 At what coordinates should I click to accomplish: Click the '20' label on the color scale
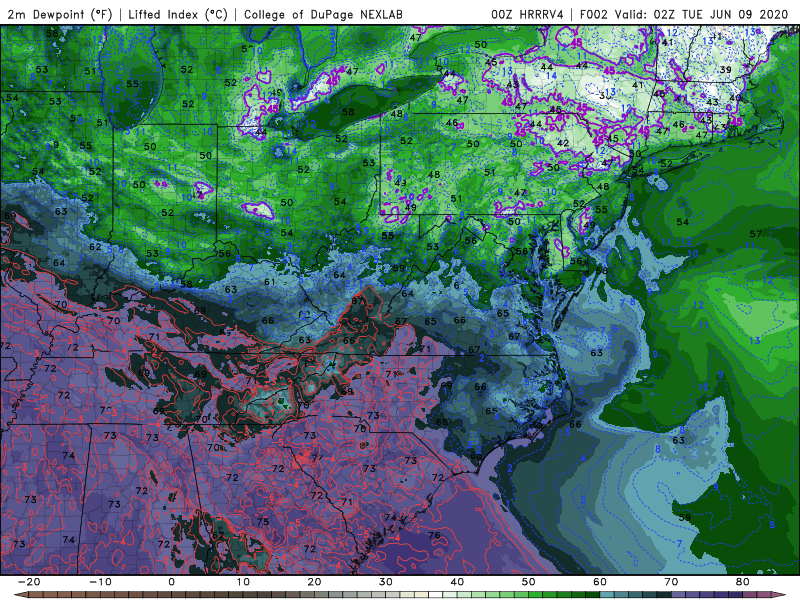pos(314,582)
